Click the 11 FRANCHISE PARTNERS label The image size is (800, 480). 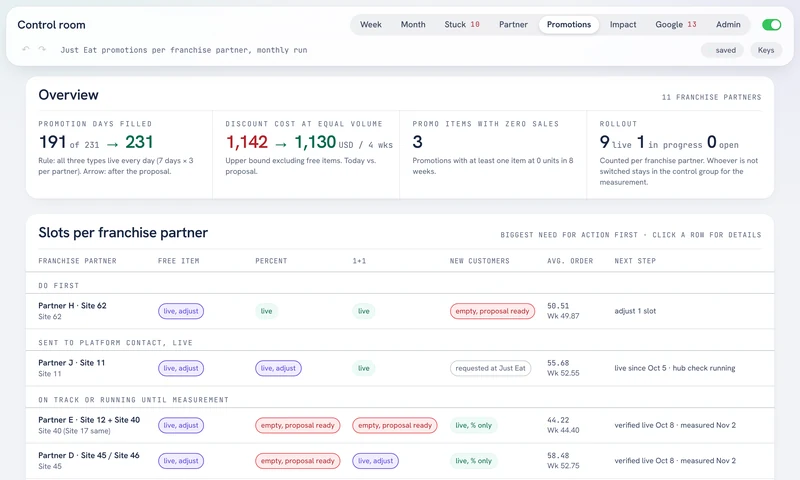[x=711, y=97]
